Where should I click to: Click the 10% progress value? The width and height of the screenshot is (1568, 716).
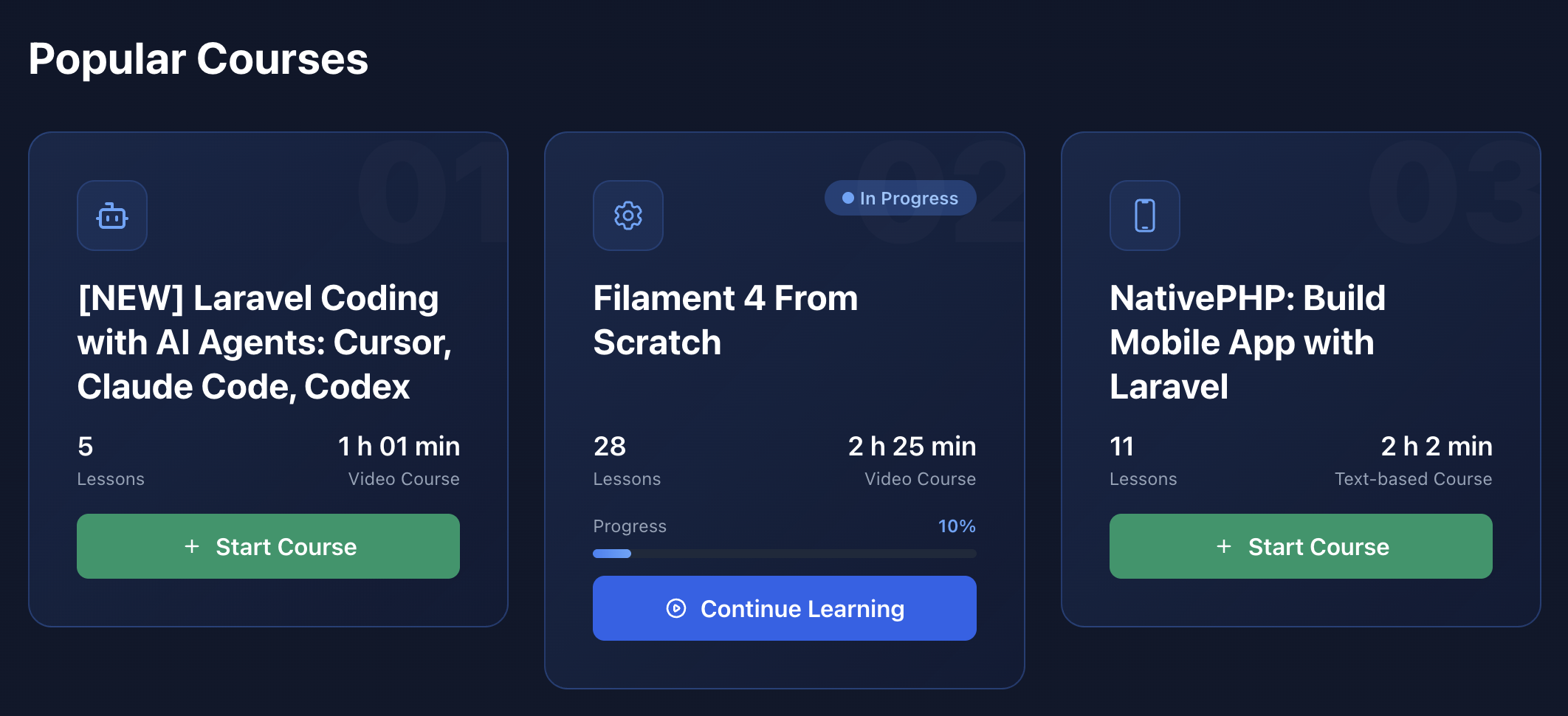click(956, 526)
